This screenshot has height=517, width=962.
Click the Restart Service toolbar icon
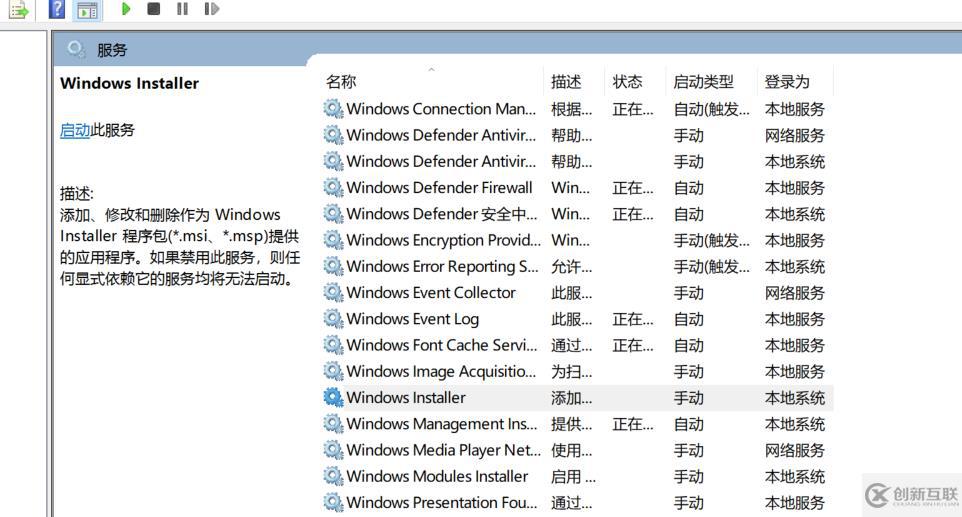pyautogui.click(x=212, y=9)
